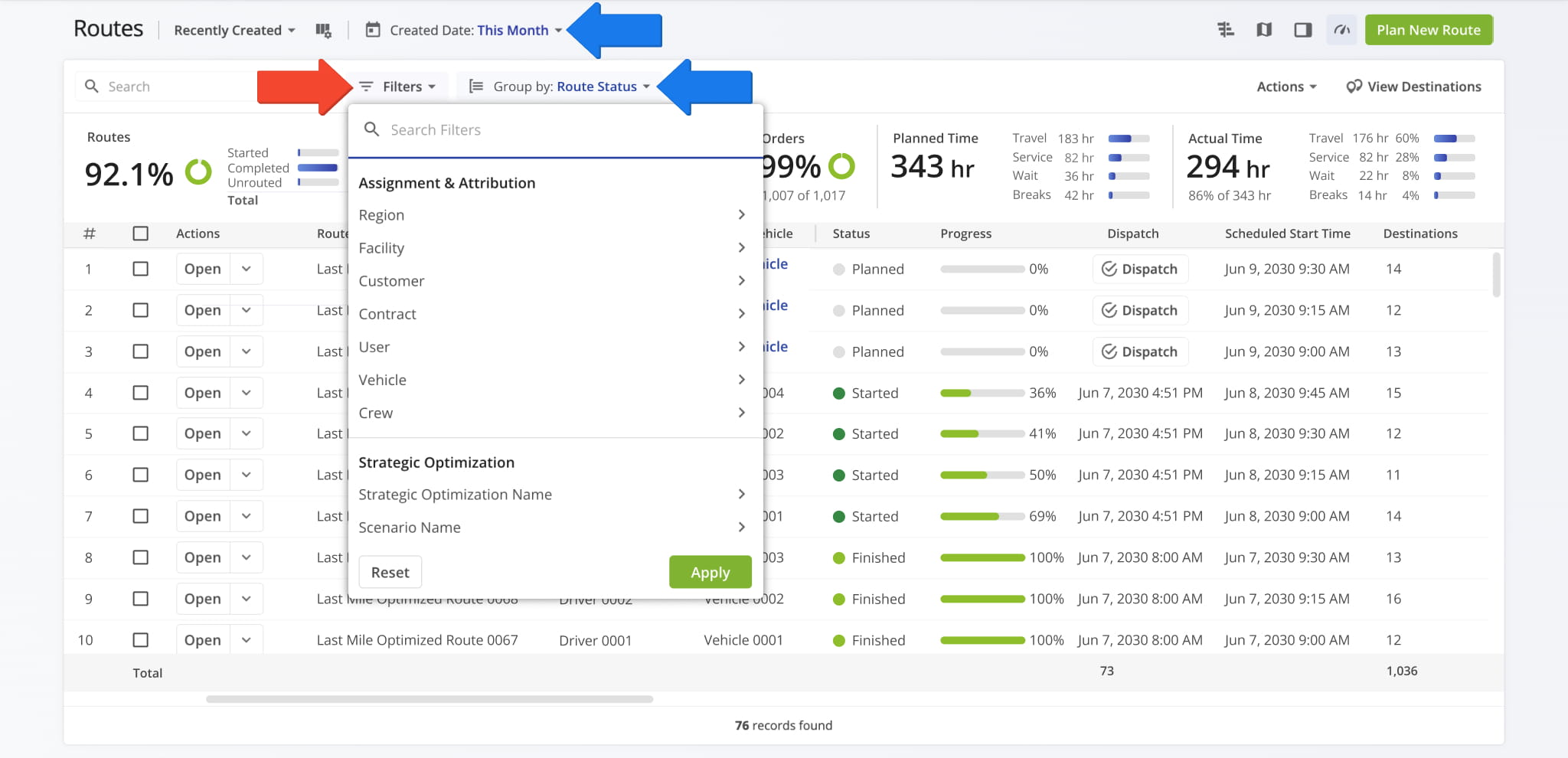Check the checkbox for row 3
This screenshot has width=1568, height=758.
[140, 351]
